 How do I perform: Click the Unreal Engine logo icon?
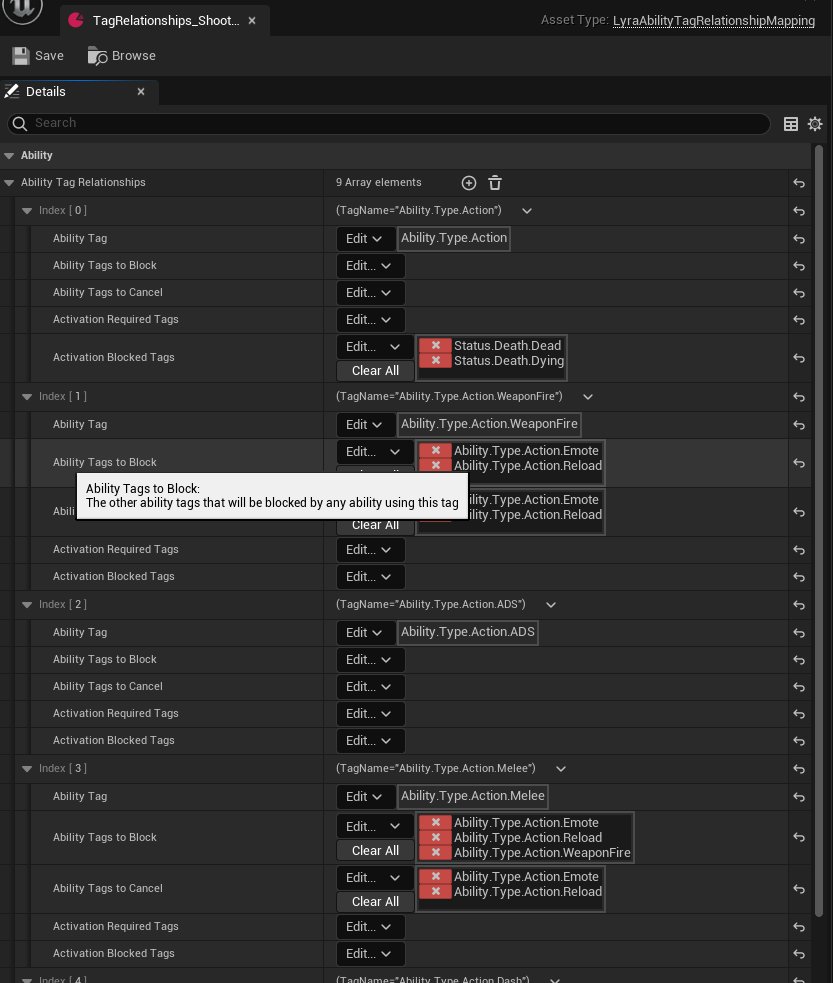pos(23,9)
